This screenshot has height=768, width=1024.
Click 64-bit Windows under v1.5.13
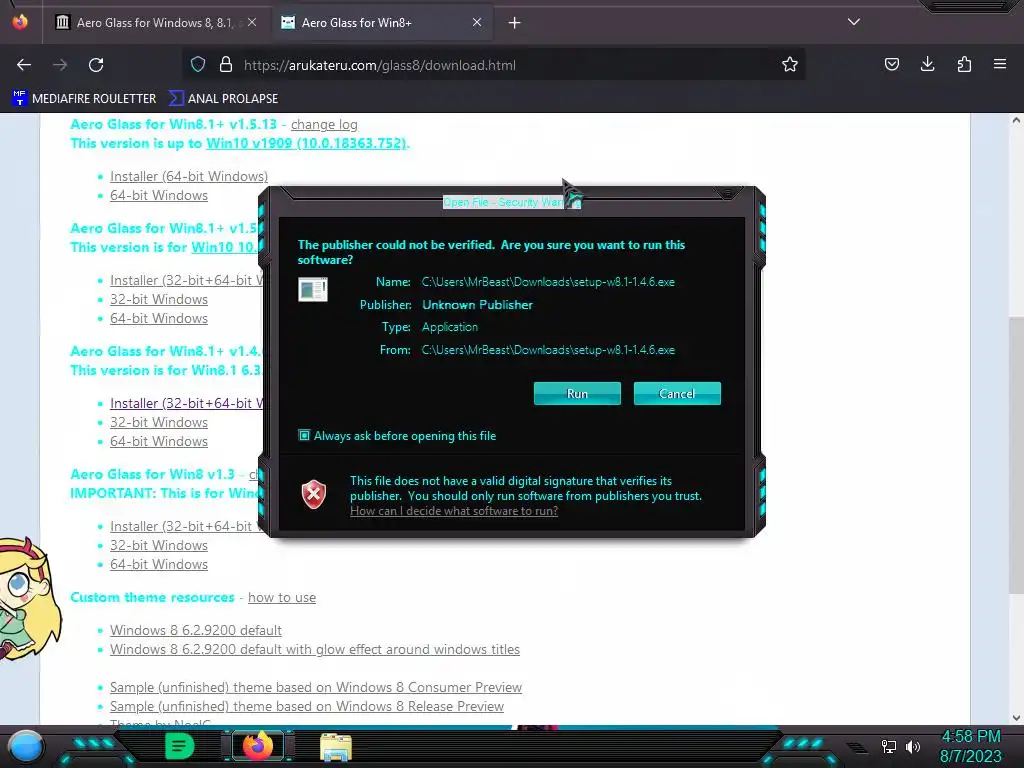point(159,195)
